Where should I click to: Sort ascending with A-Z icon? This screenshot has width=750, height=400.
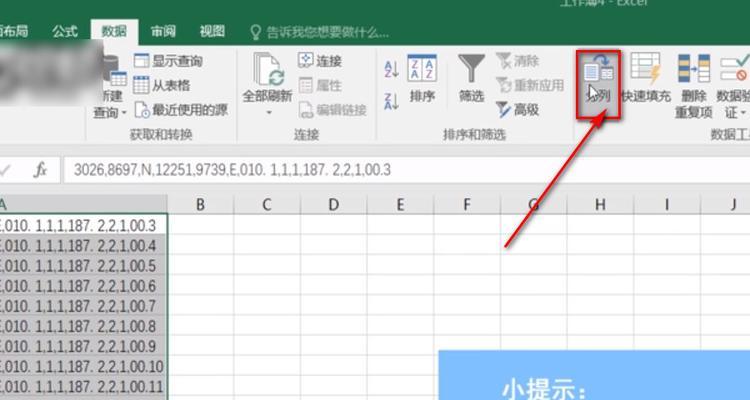(391, 69)
